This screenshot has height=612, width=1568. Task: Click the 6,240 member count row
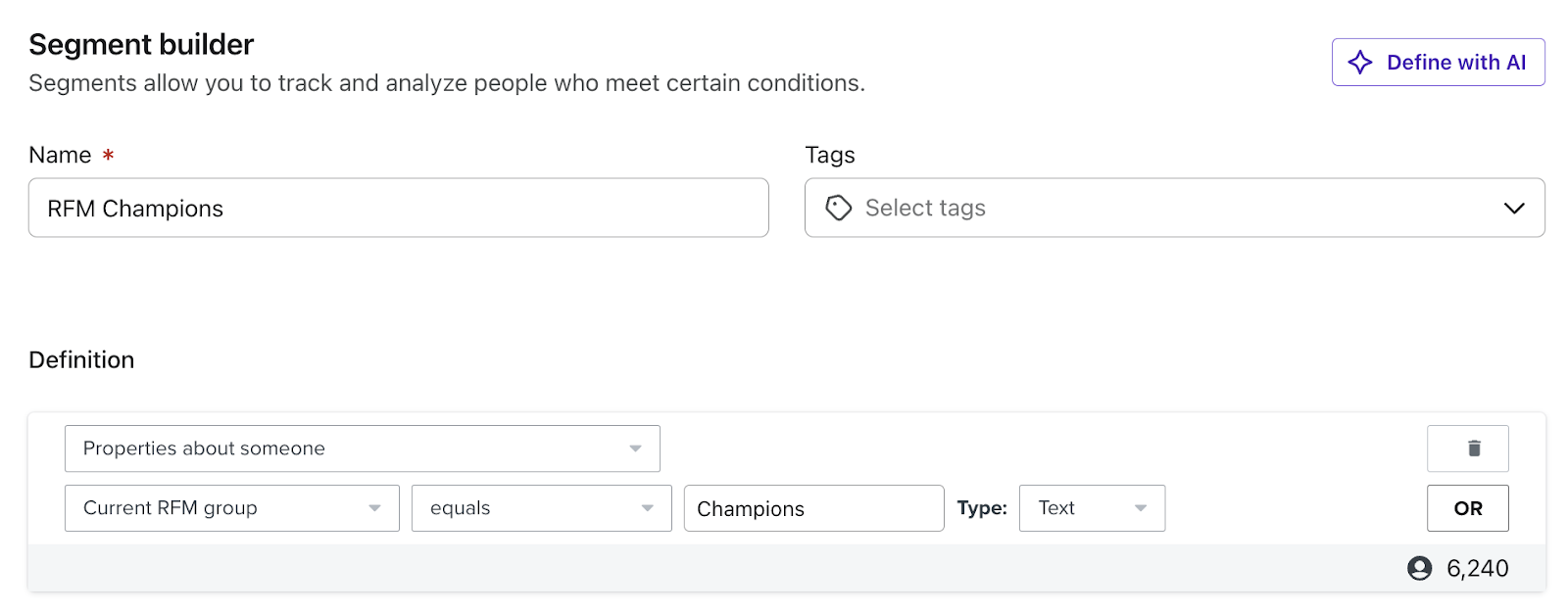click(1477, 568)
